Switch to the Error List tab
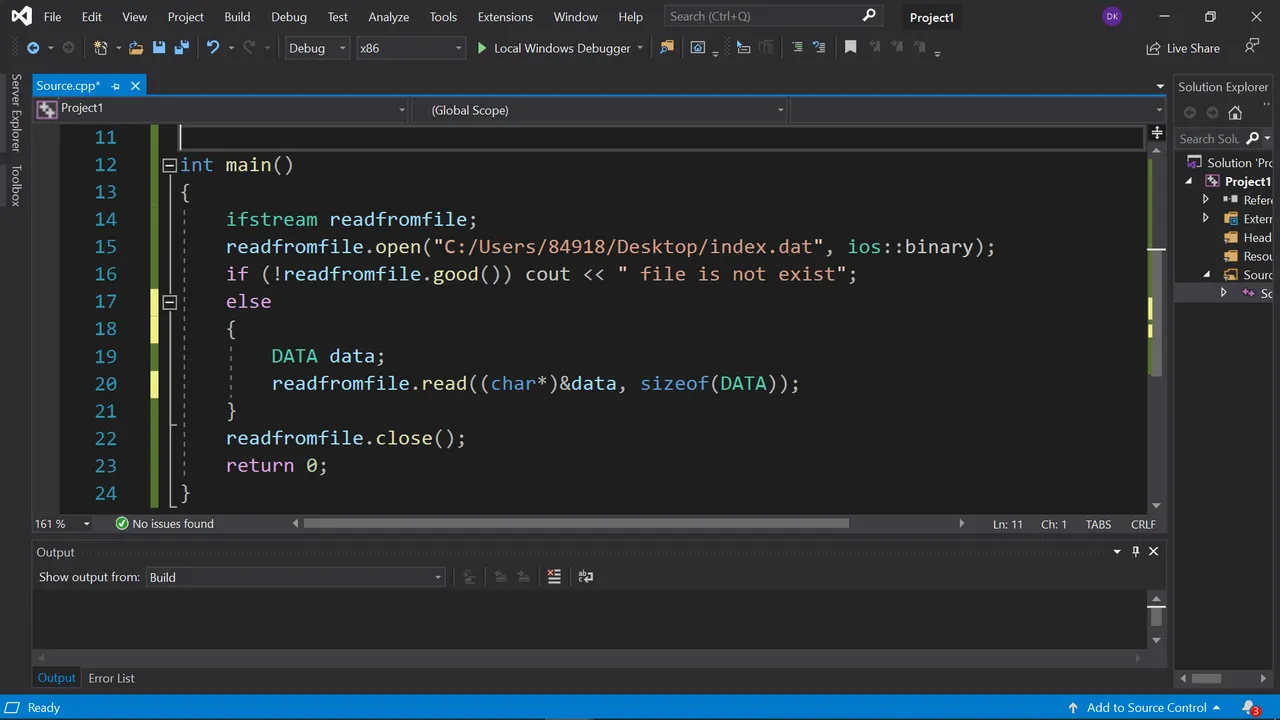 click(x=111, y=678)
